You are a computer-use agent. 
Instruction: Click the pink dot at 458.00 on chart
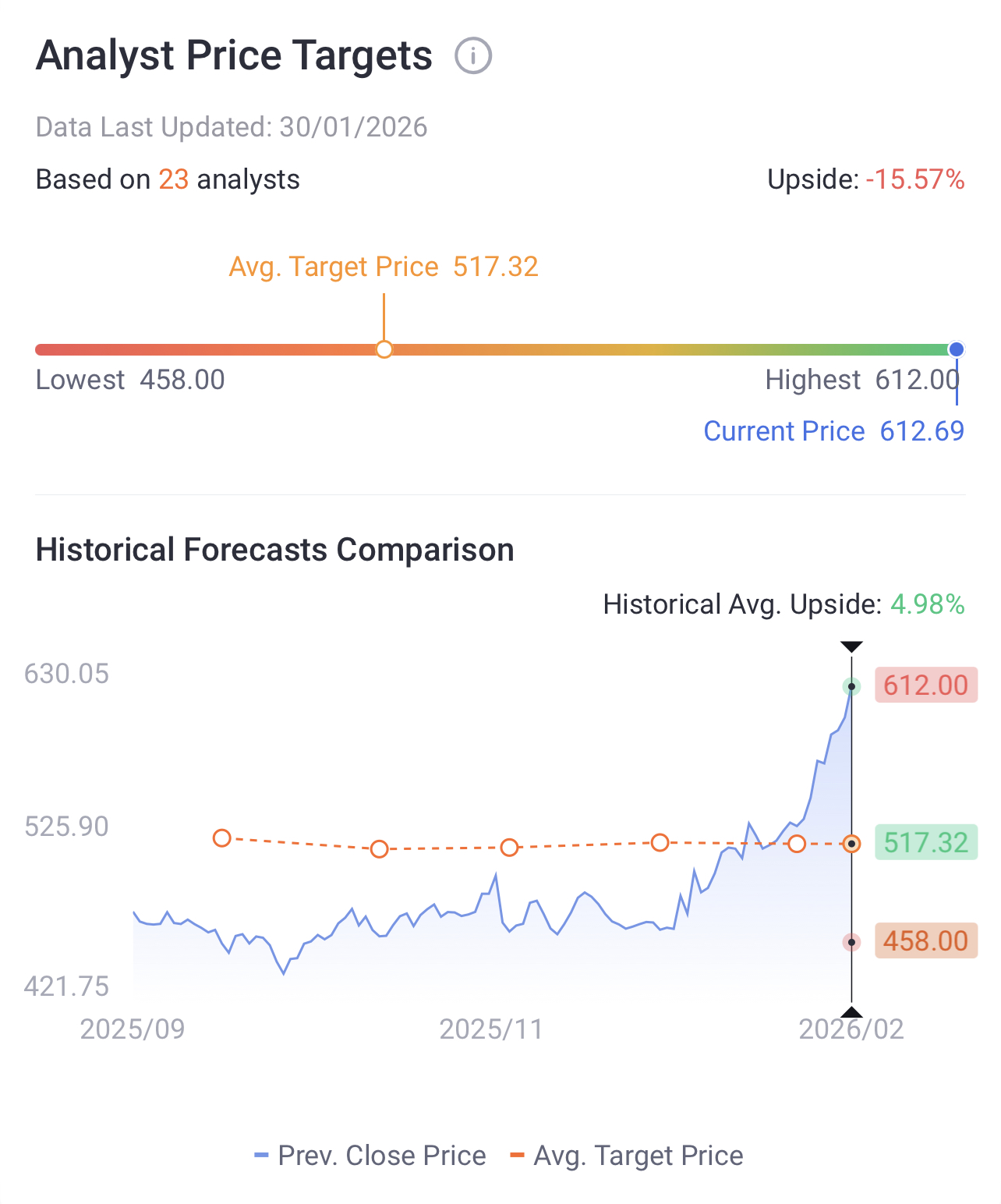[x=852, y=942]
